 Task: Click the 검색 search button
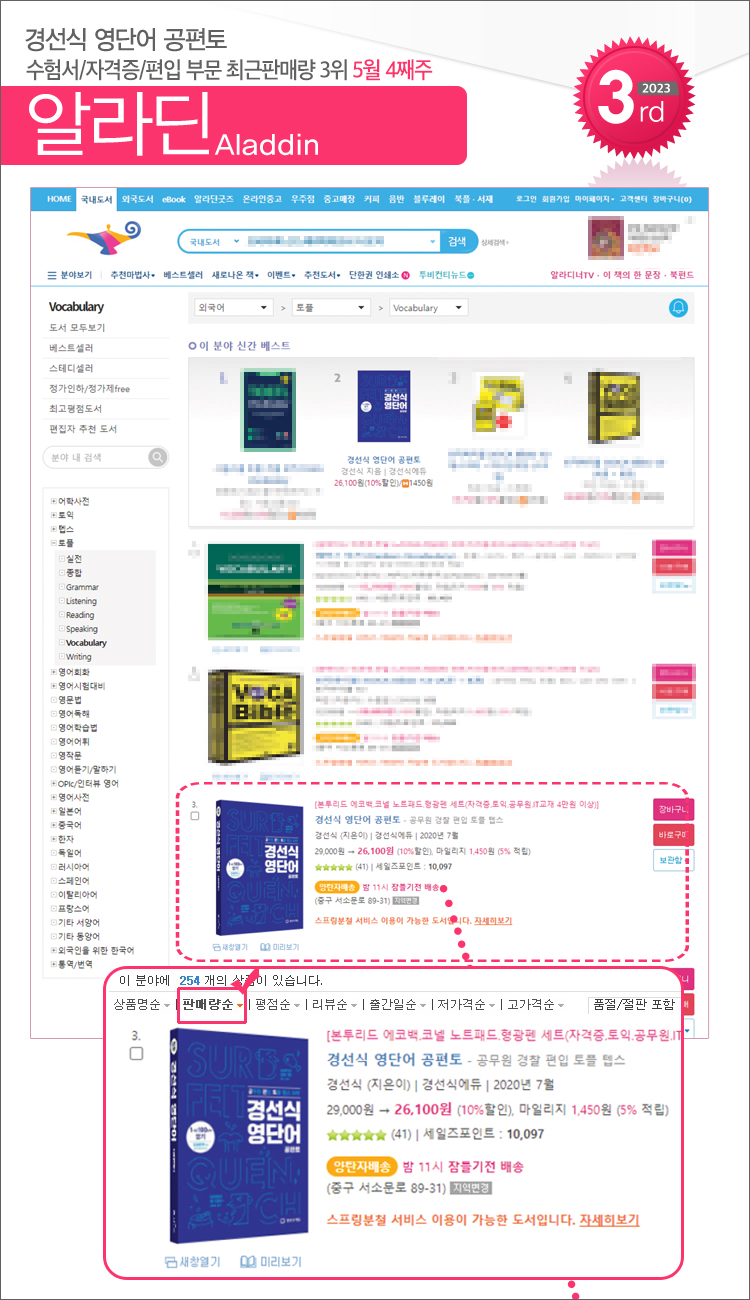457,241
